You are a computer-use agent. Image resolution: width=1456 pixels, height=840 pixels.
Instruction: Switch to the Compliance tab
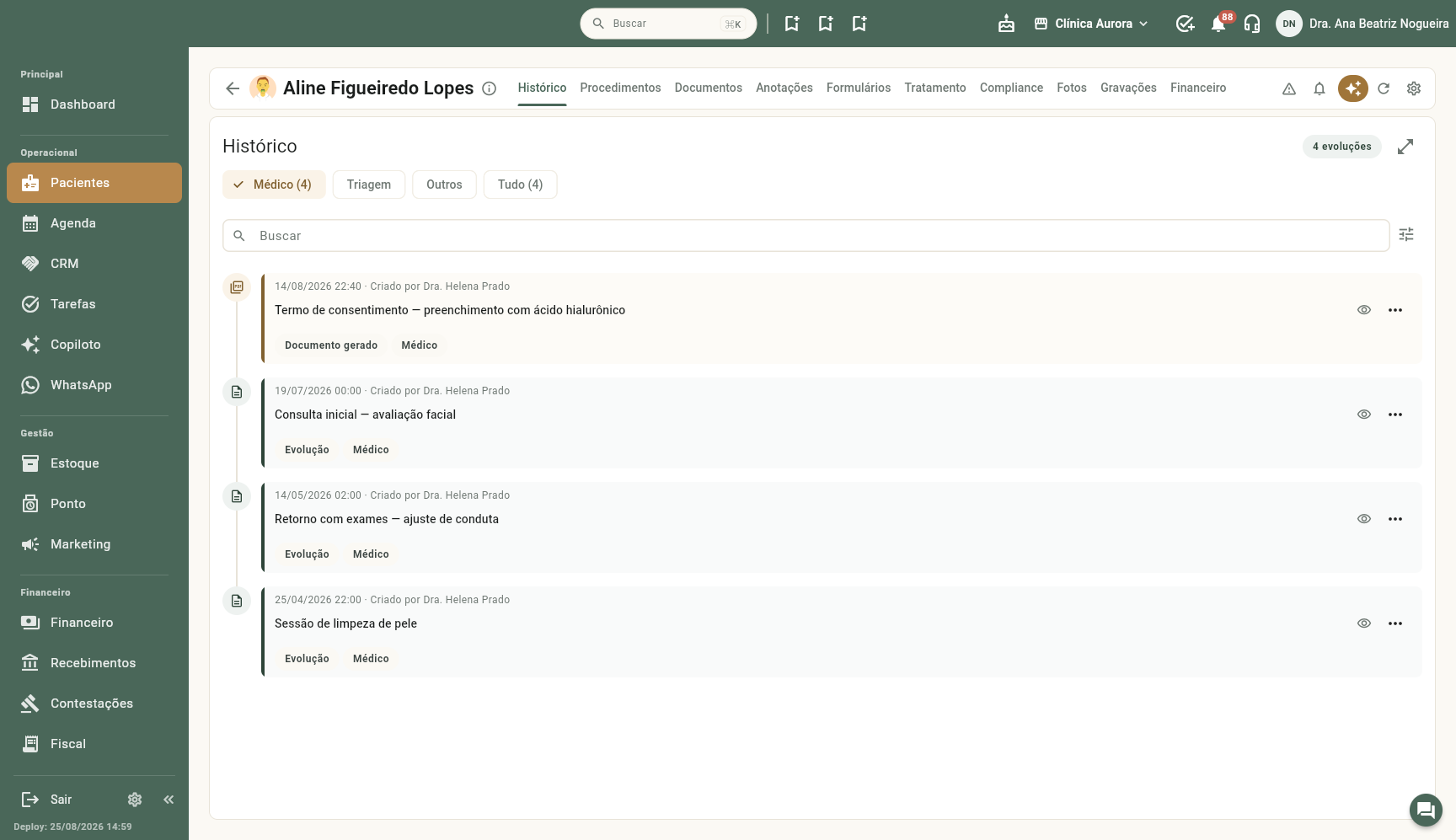pos(1011,88)
